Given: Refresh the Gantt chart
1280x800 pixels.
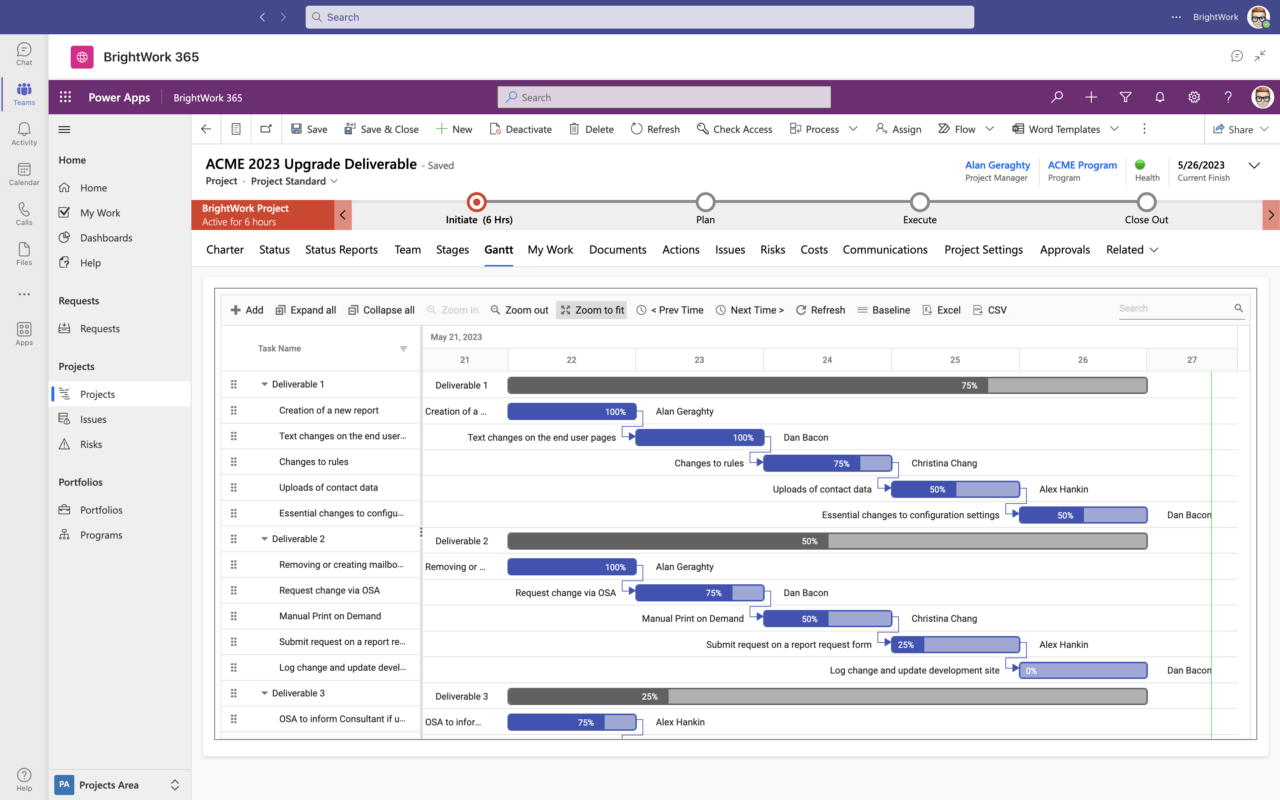Looking at the screenshot, I should tap(820, 310).
